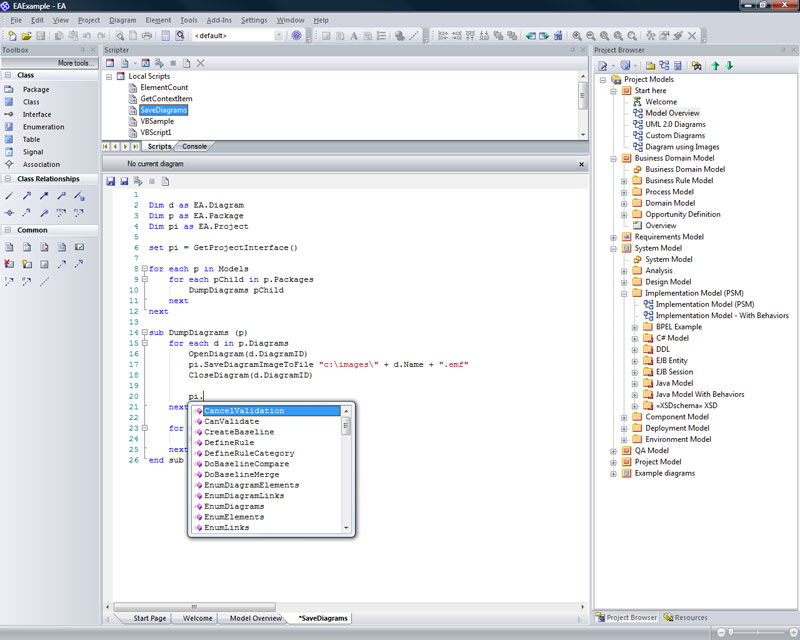
Task: Select the Enumeration element tool
Action: coord(43,127)
